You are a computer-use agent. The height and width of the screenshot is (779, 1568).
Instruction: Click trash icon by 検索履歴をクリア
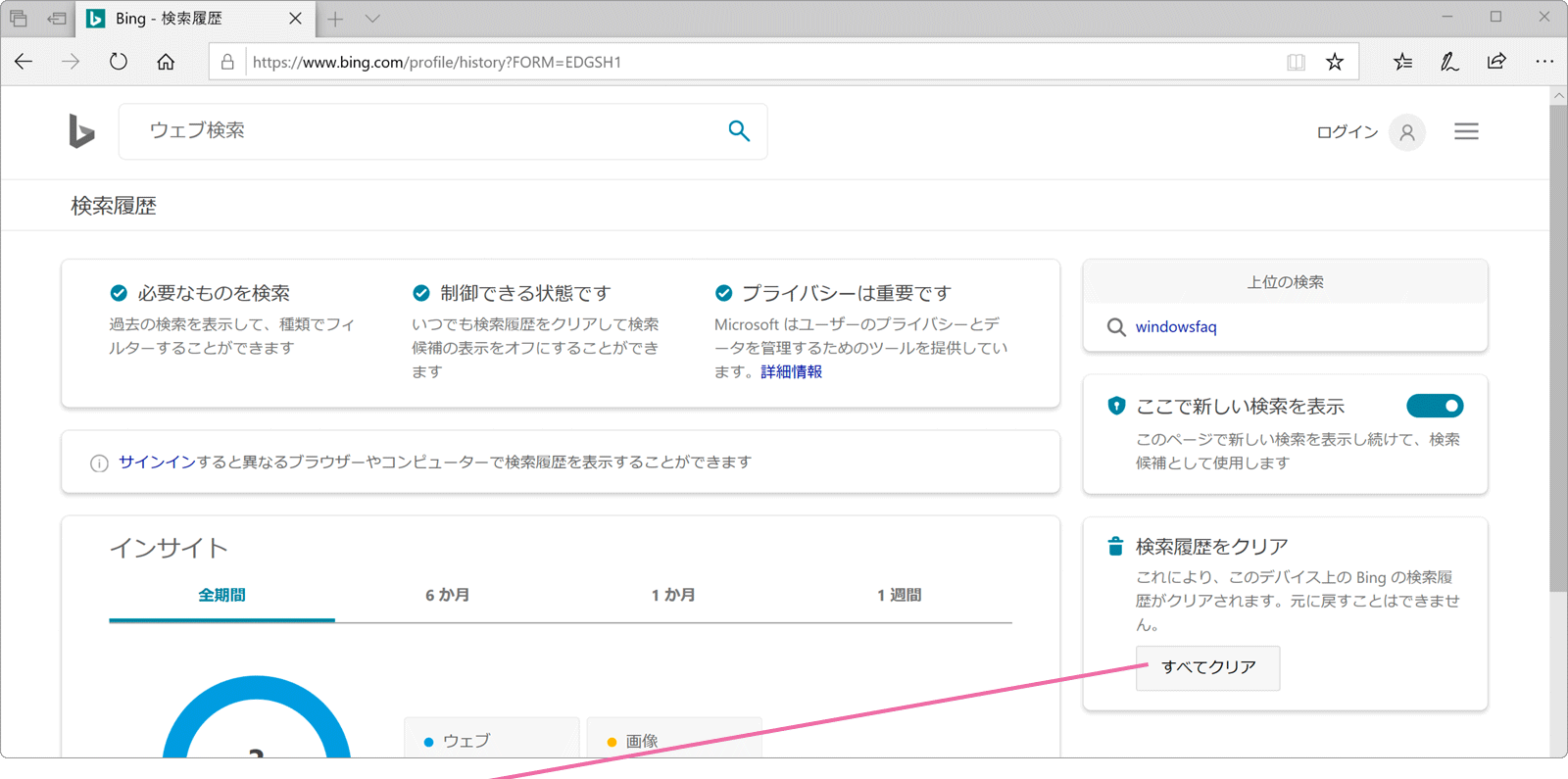[x=1115, y=546]
